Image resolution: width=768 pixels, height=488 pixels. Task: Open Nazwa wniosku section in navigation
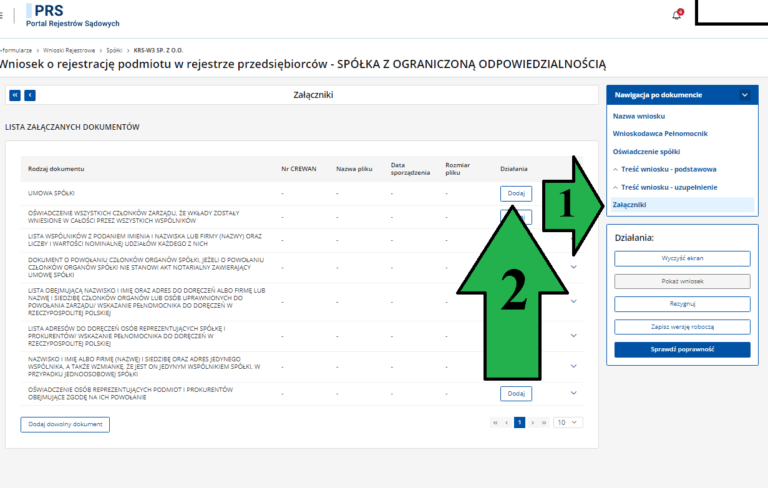click(639, 116)
